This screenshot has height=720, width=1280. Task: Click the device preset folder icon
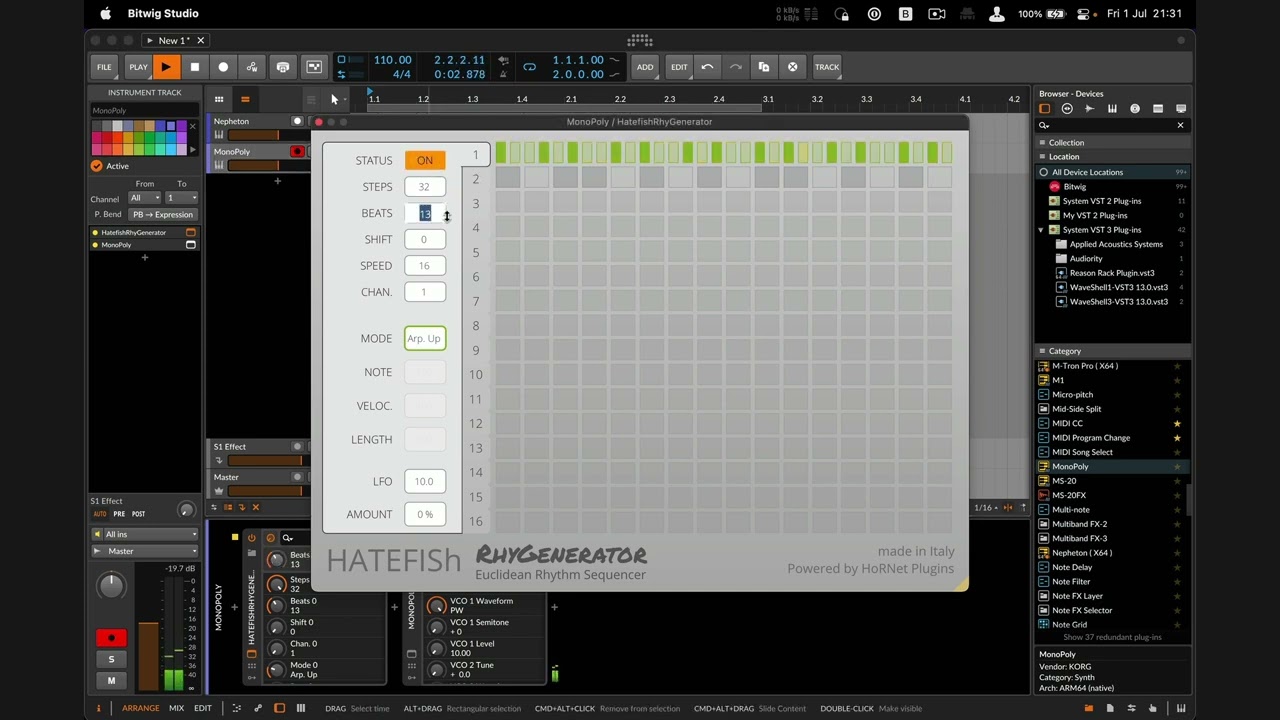coord(252,552)
